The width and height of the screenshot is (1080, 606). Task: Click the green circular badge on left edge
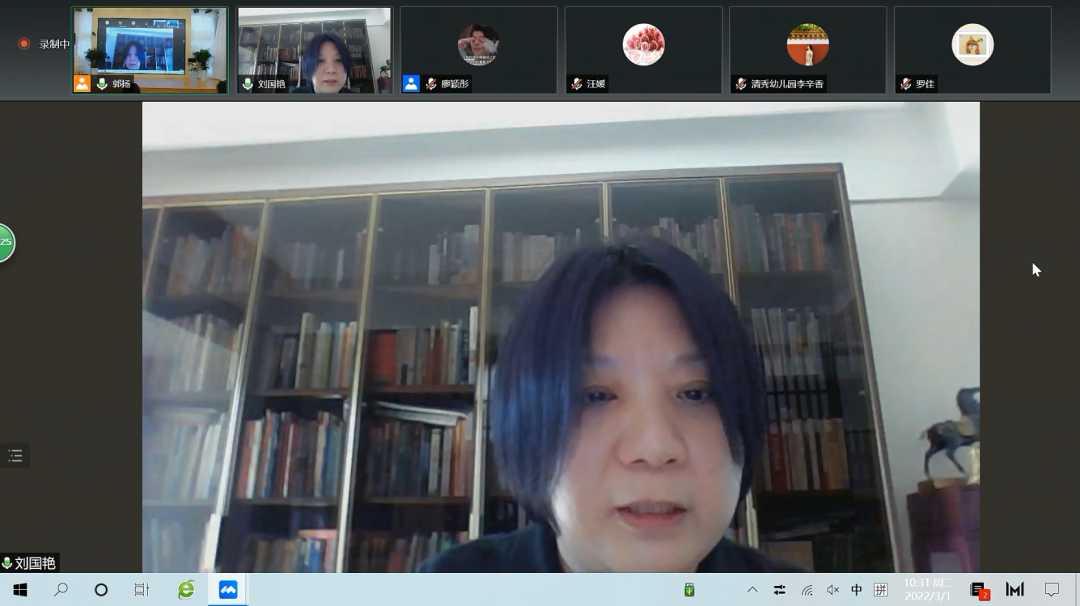[5, 242]
